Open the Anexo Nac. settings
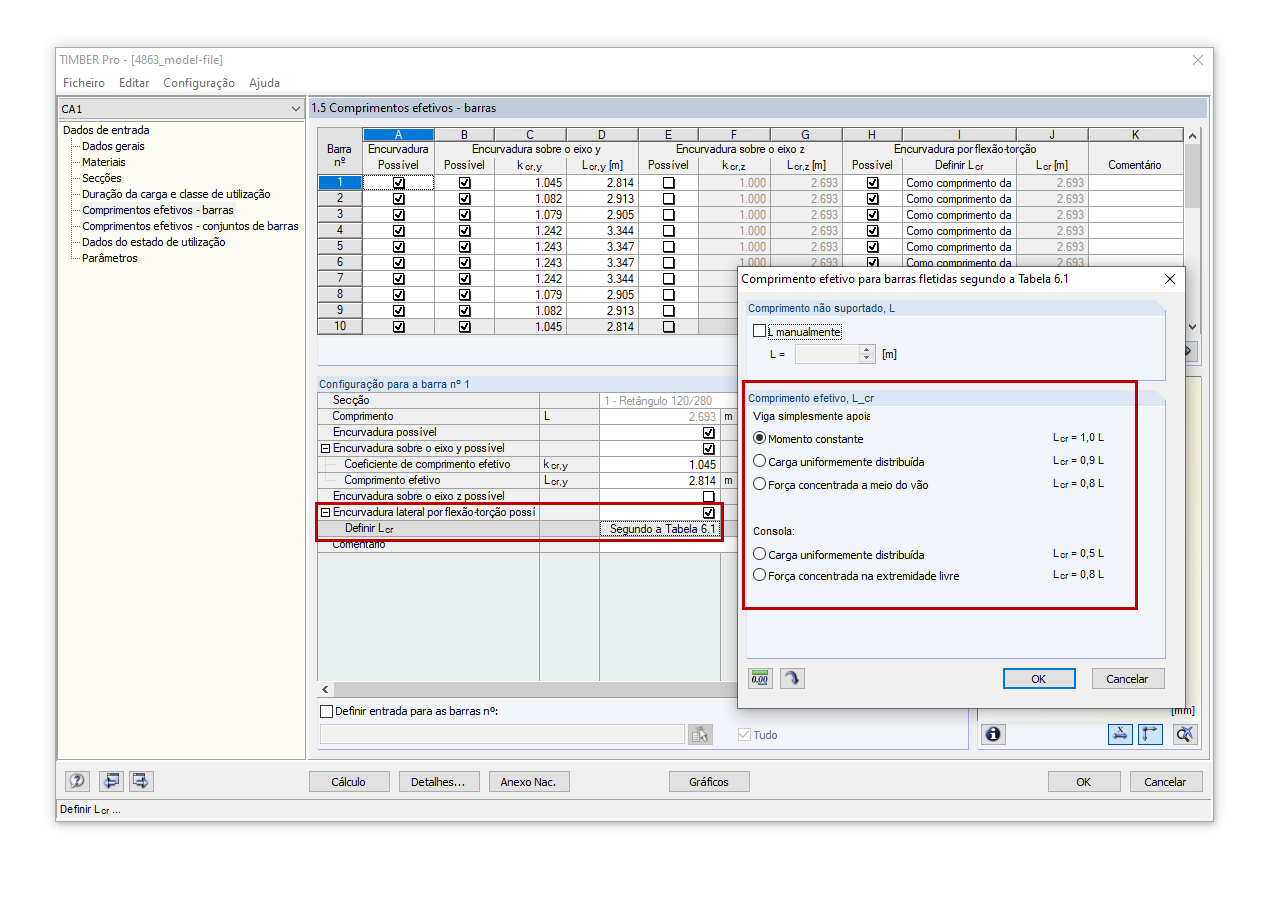 (528, 782)
